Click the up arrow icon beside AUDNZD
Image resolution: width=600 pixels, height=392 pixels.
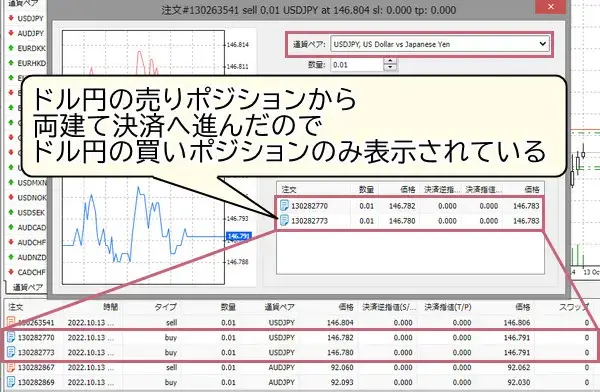[11, 257]
